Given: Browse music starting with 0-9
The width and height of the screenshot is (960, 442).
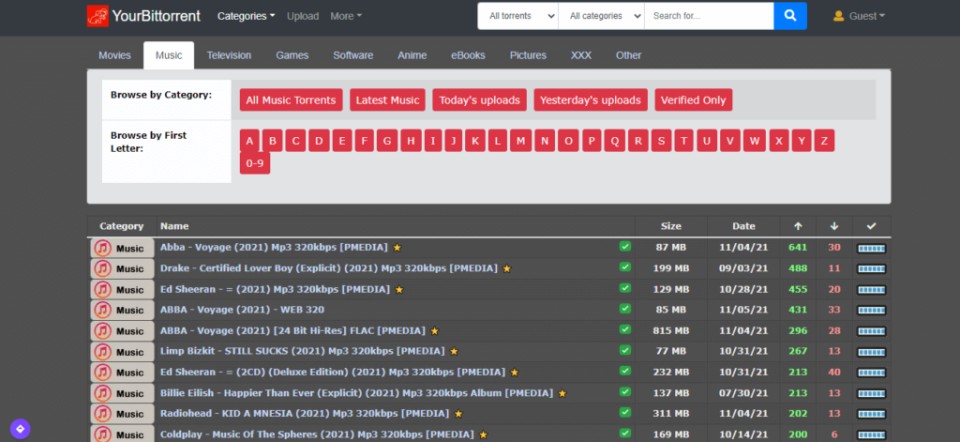Looking at the screenshot, I should tap(255, 163).
